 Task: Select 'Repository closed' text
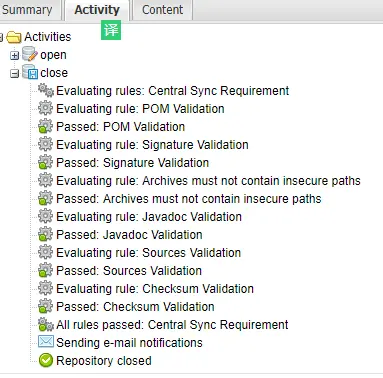[104, 361]
